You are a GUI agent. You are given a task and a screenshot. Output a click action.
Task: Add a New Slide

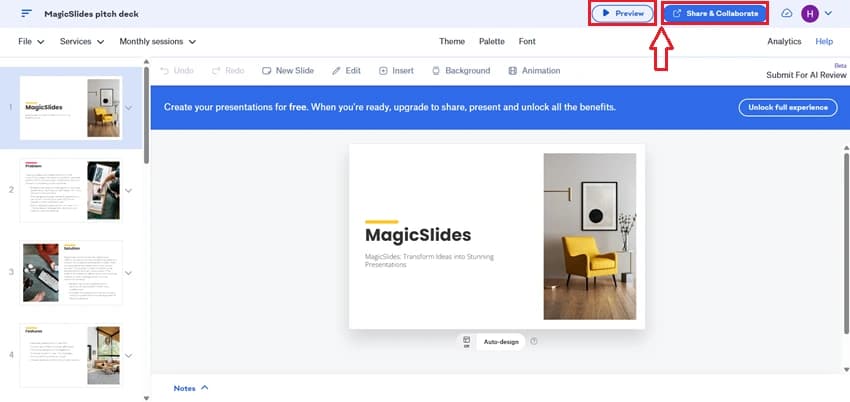(x=287, y=70)
